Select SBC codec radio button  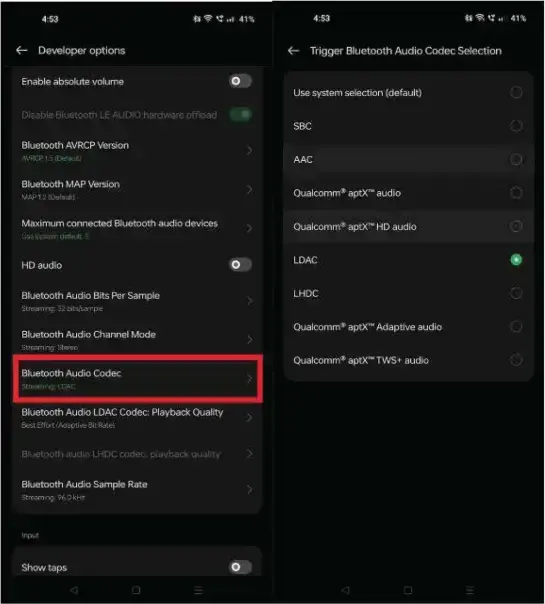[x=516, y=126]
